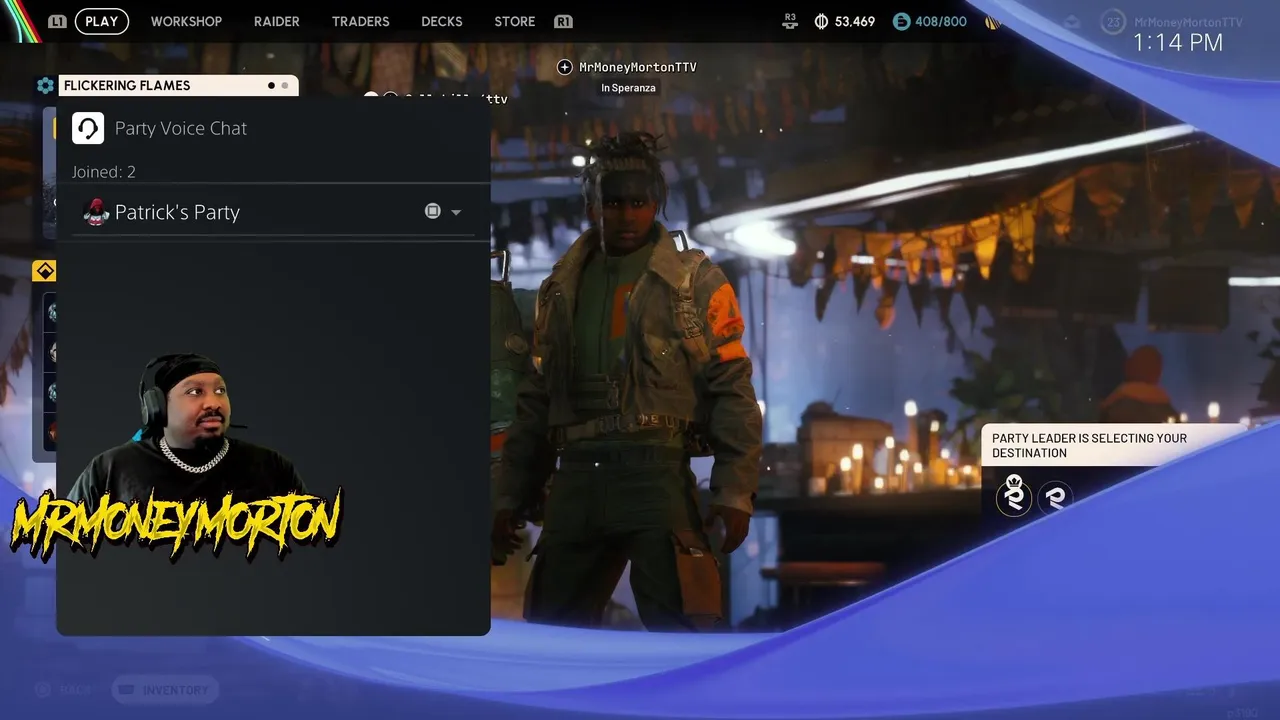Click the 408/800 token count

(940, 21)
